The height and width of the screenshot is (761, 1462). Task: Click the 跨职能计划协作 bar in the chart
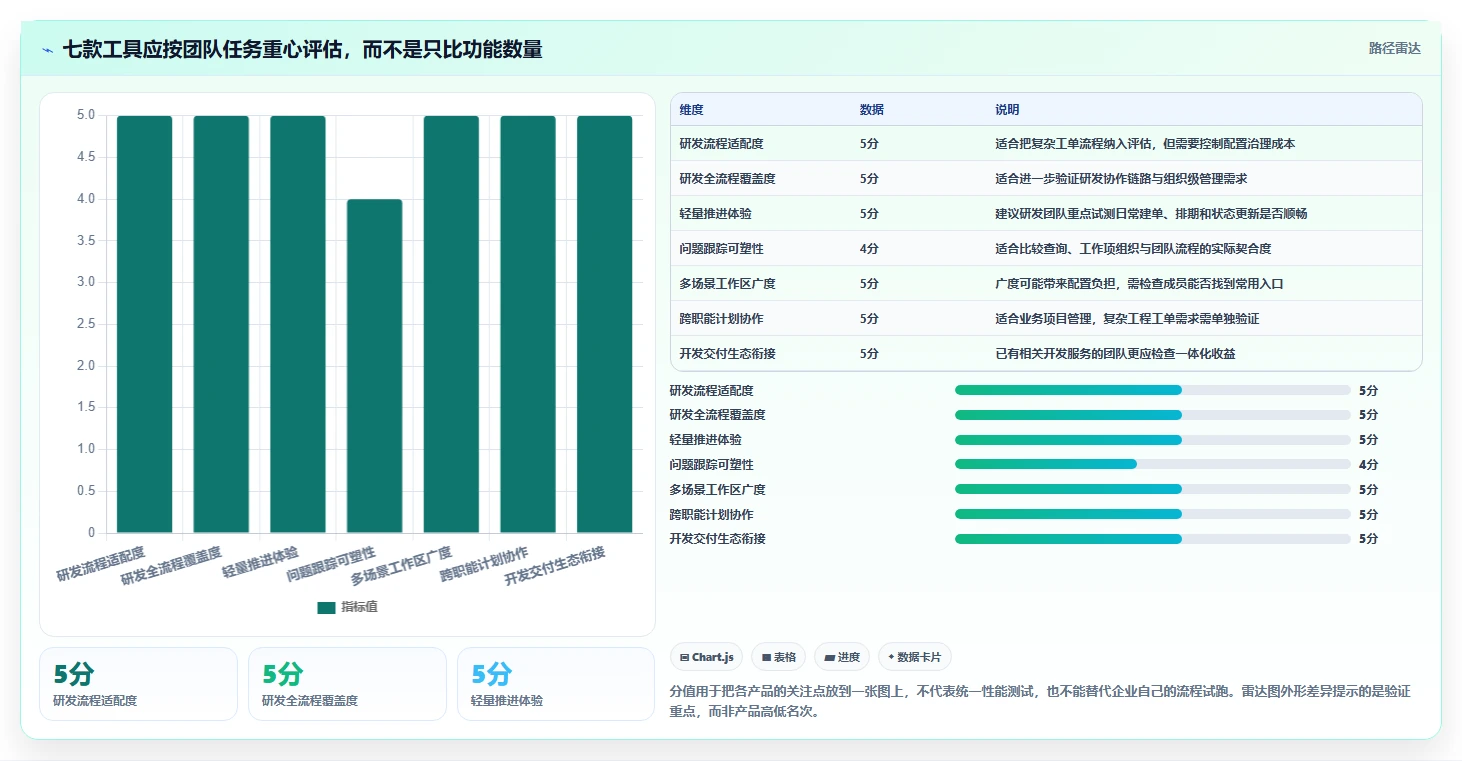click(x=528, y=324)
